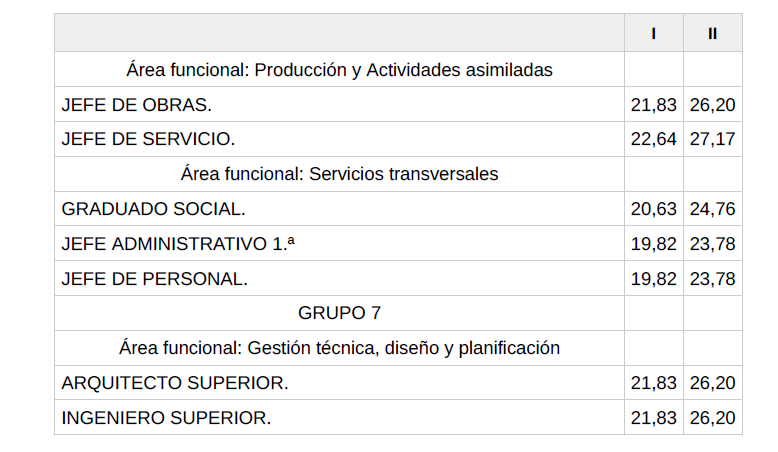Click the GRADUADO SOCIAL row label

click(153, 209)
